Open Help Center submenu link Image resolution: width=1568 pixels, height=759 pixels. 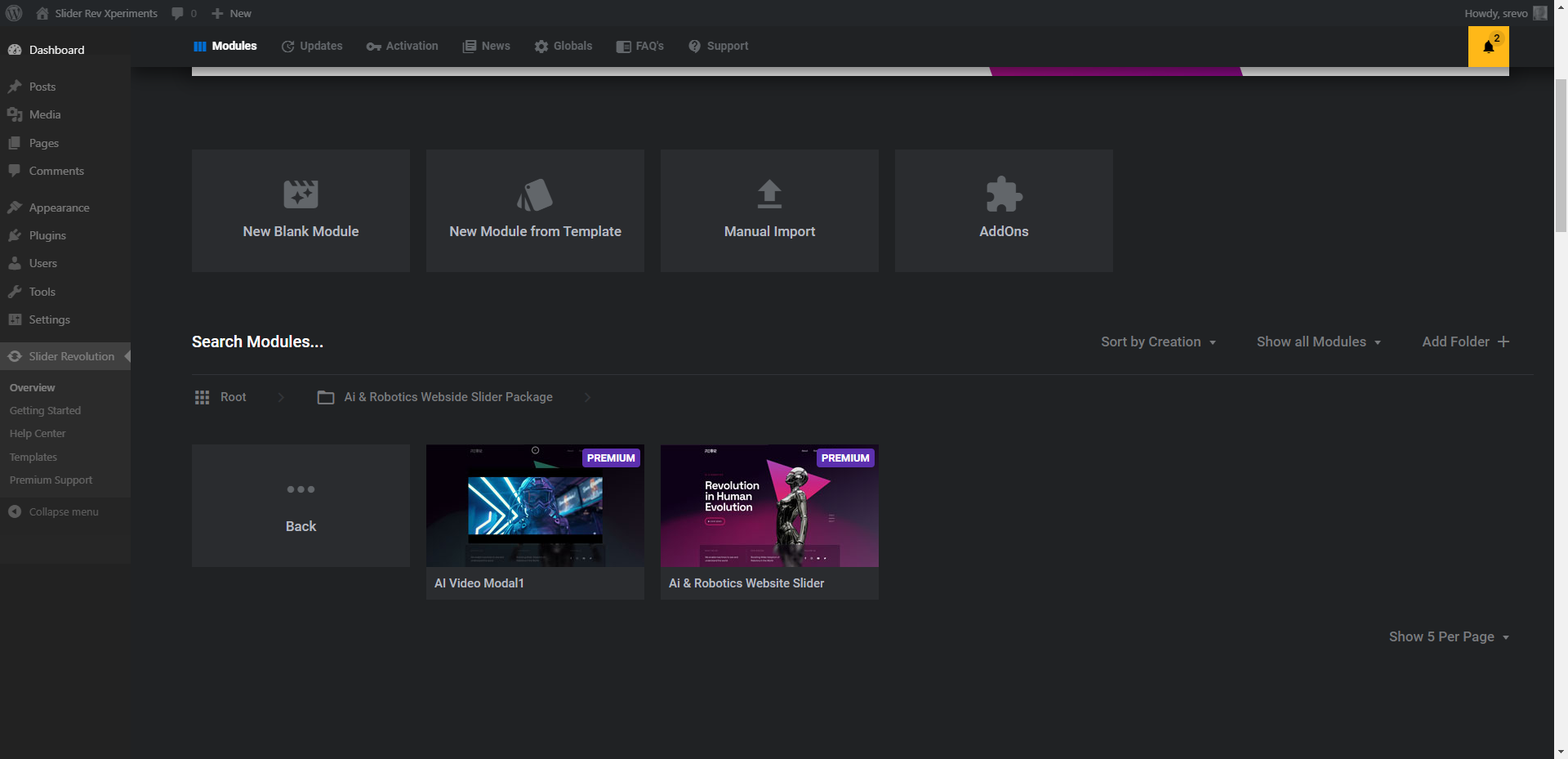38,433
